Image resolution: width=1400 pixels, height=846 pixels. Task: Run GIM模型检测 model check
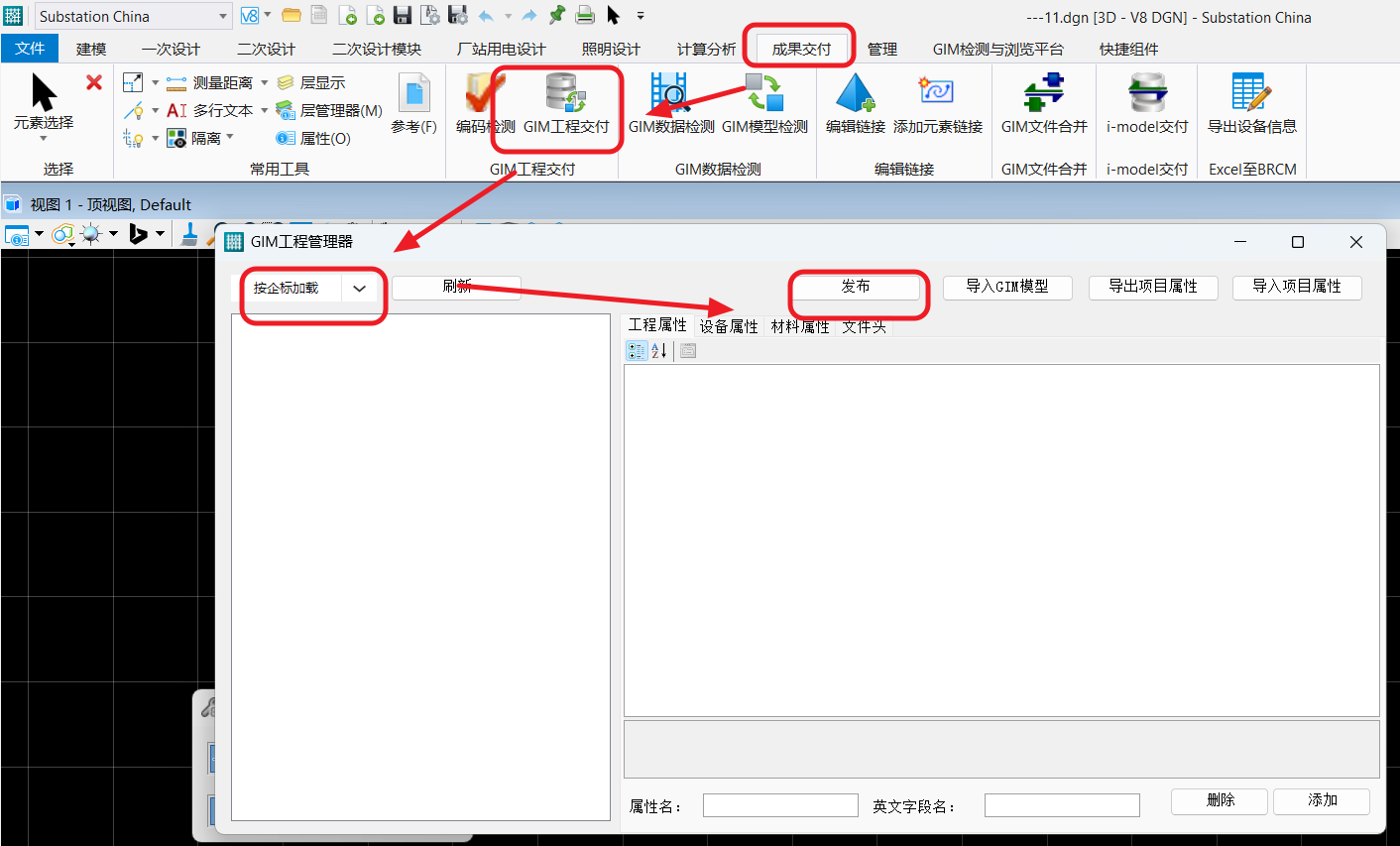click(x=764, y=103)
